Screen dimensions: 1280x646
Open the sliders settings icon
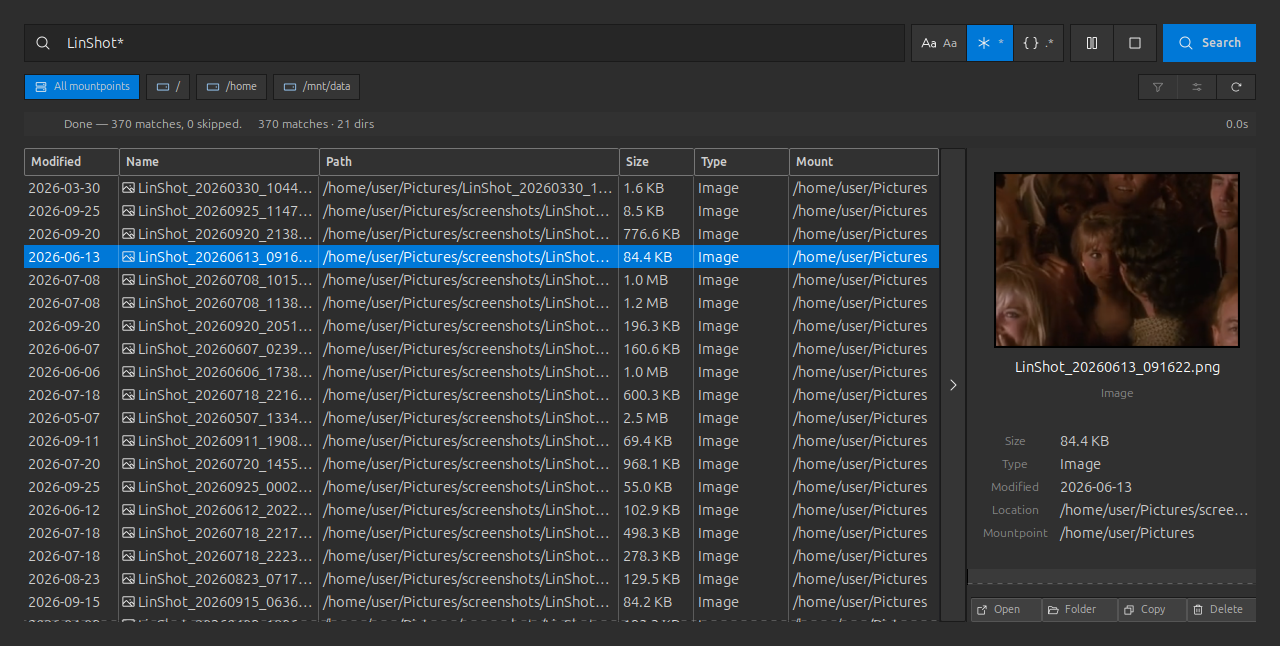click(x=1197, y=87)
